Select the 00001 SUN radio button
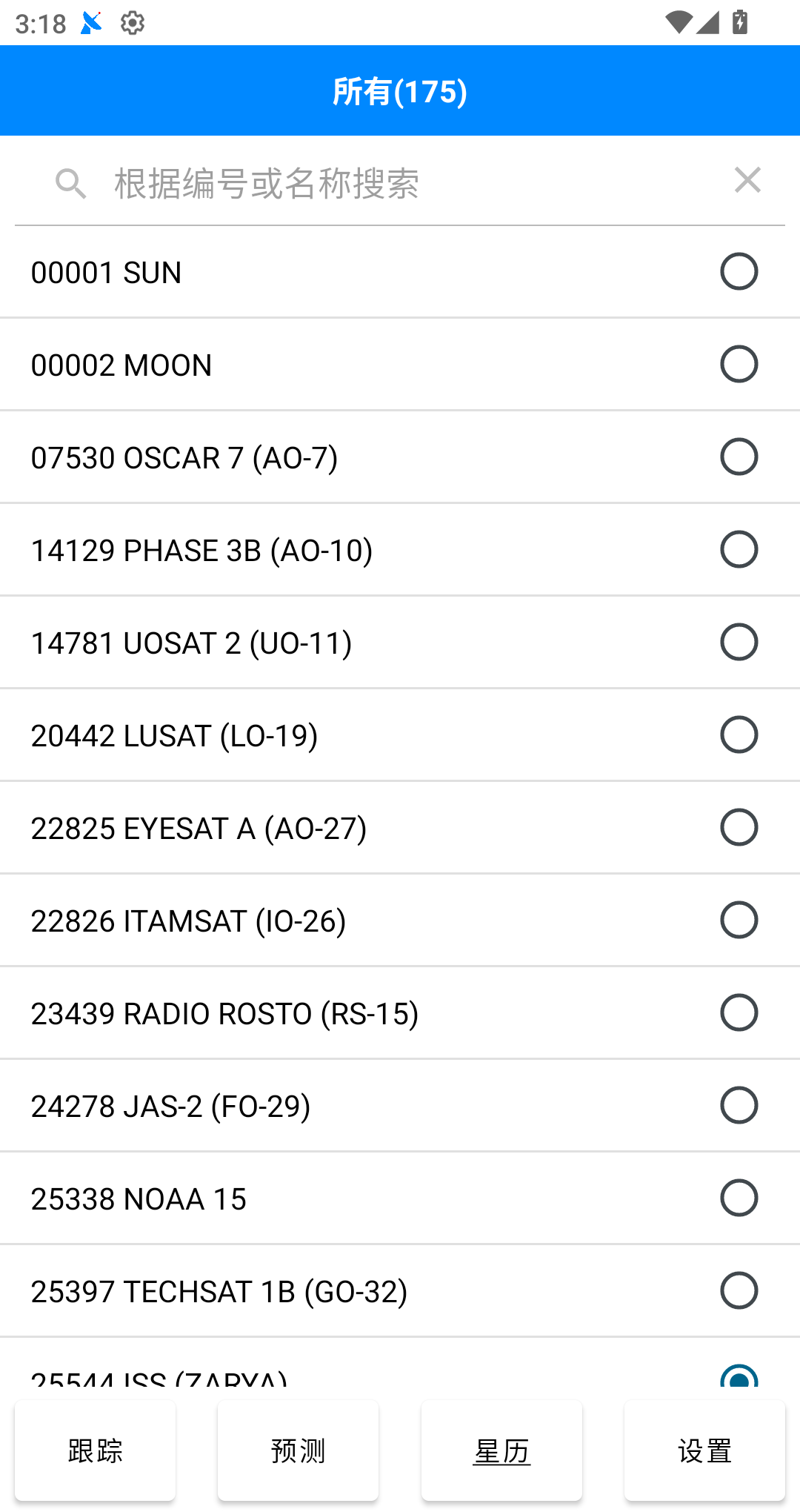Viewport: 800px width, 1512px height. point(739,271)
